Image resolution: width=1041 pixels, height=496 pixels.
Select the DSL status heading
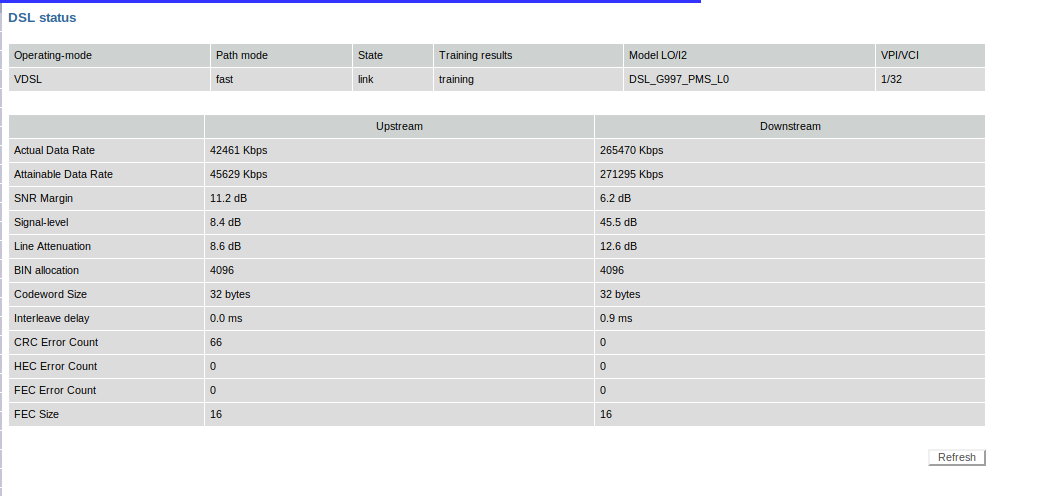(42, 18)
